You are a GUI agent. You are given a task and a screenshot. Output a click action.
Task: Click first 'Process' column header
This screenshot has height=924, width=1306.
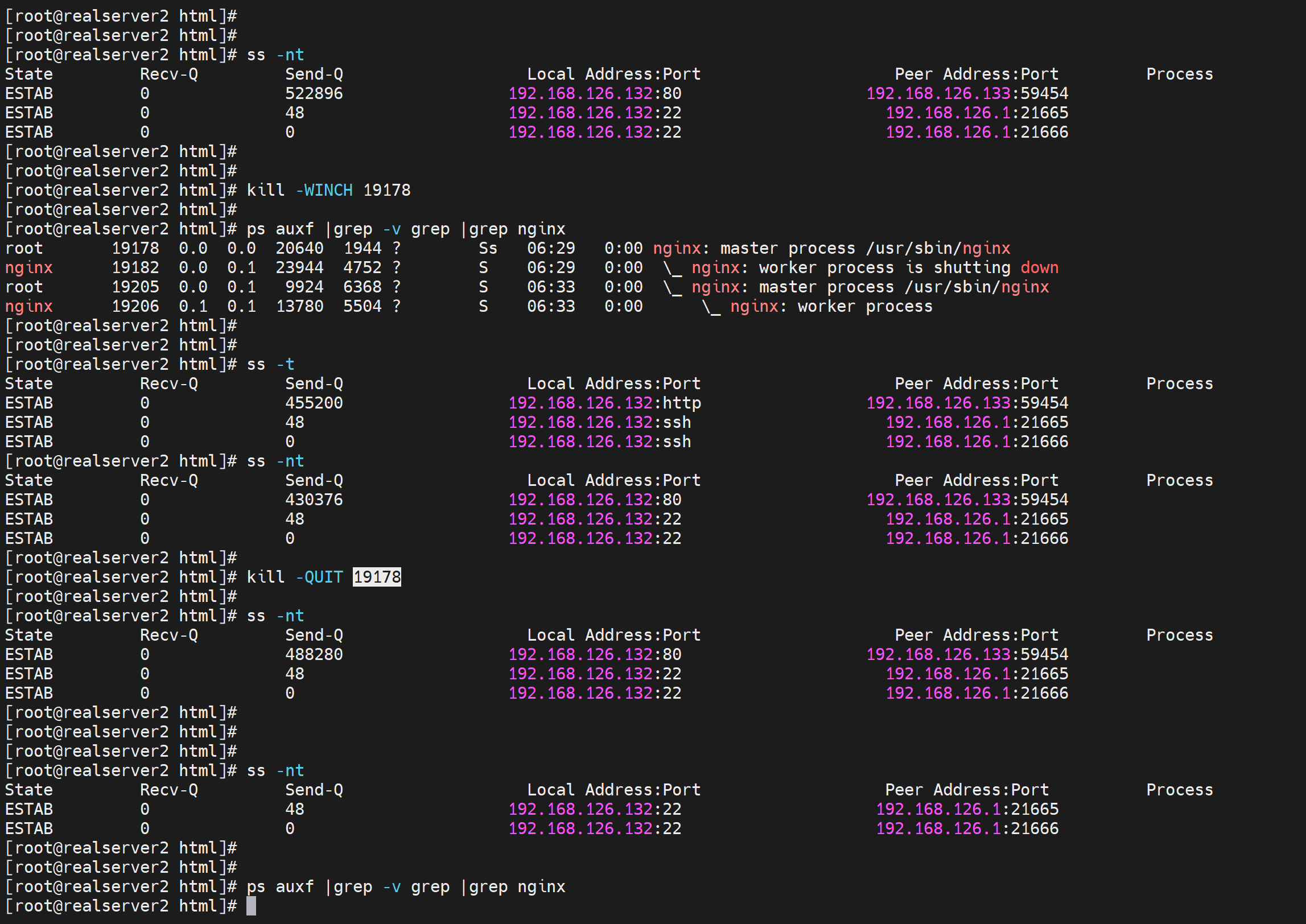pyautogui.click(x=1179, y=74)
